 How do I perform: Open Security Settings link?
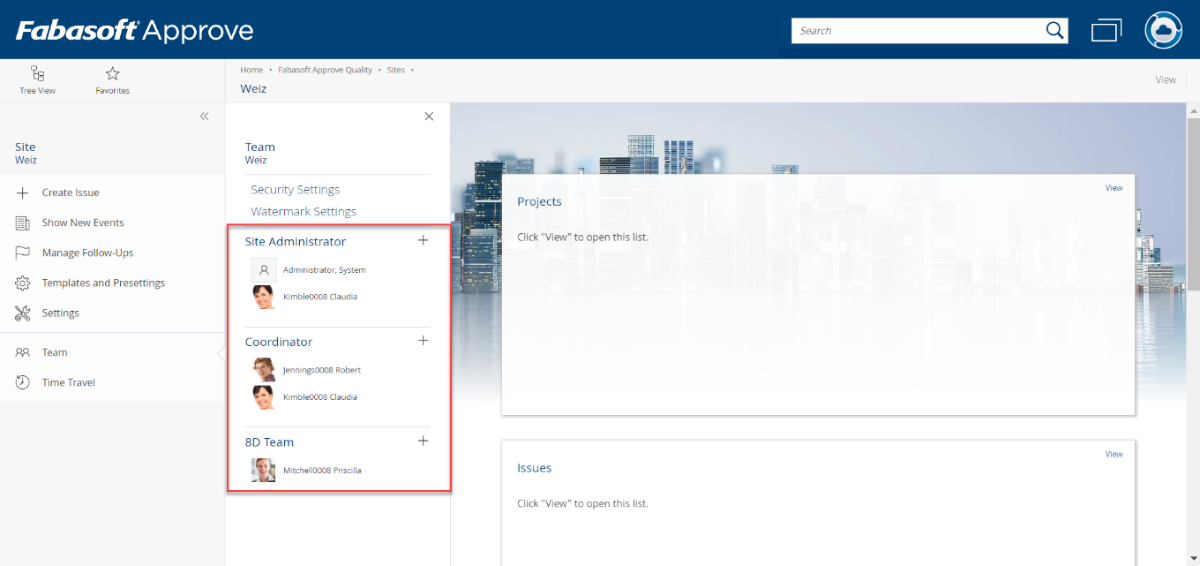point(295,190)
